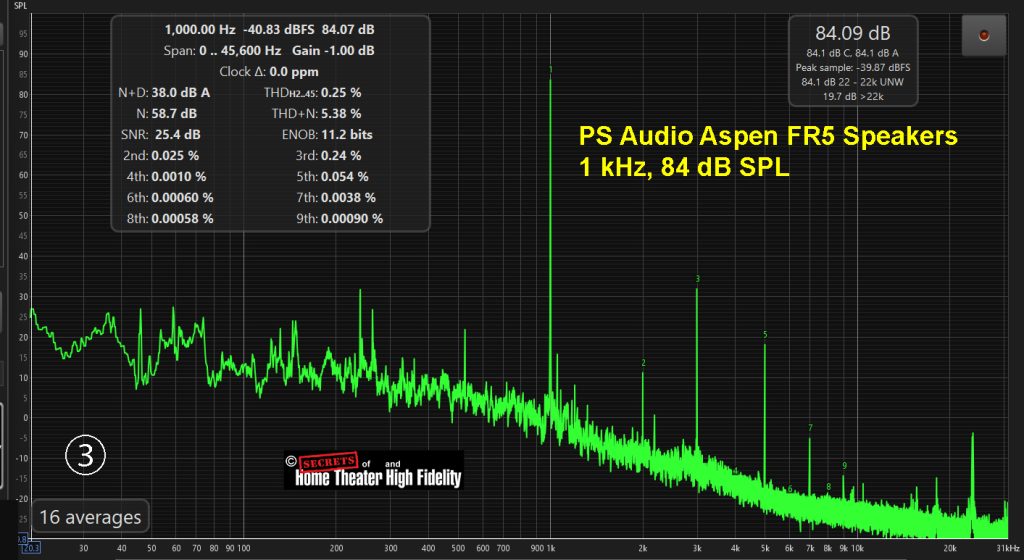Click the 1 kHz fundamental peak marker
1024x560 pixels.
(x=550, y=70)
